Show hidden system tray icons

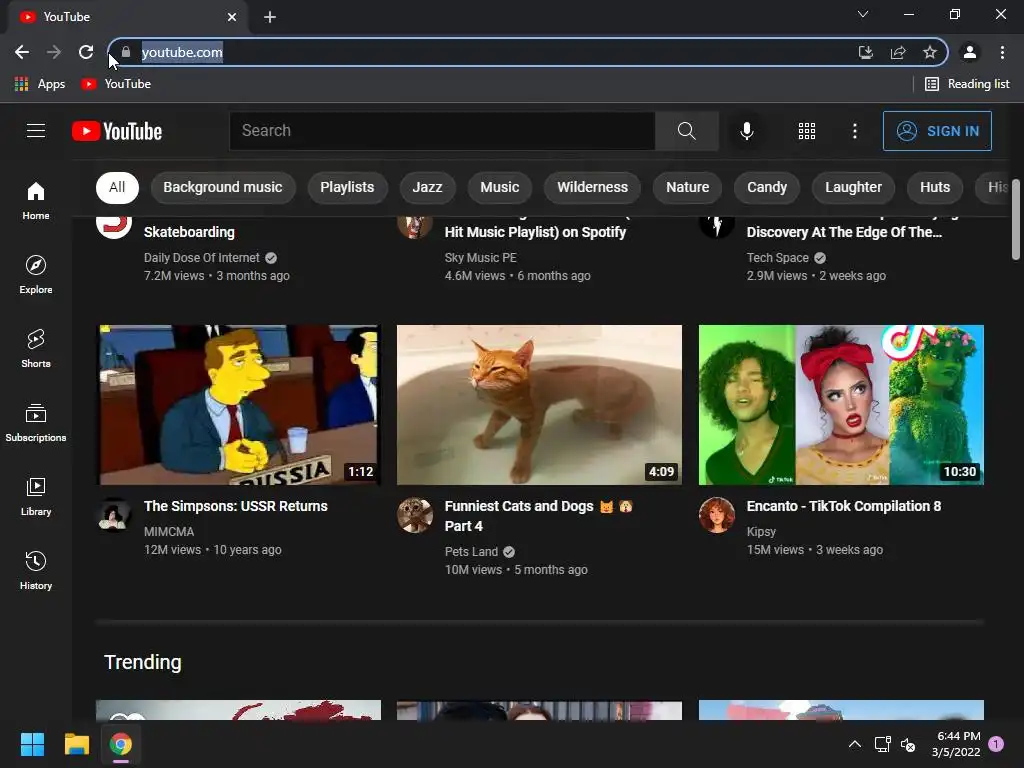coord(854,744)
